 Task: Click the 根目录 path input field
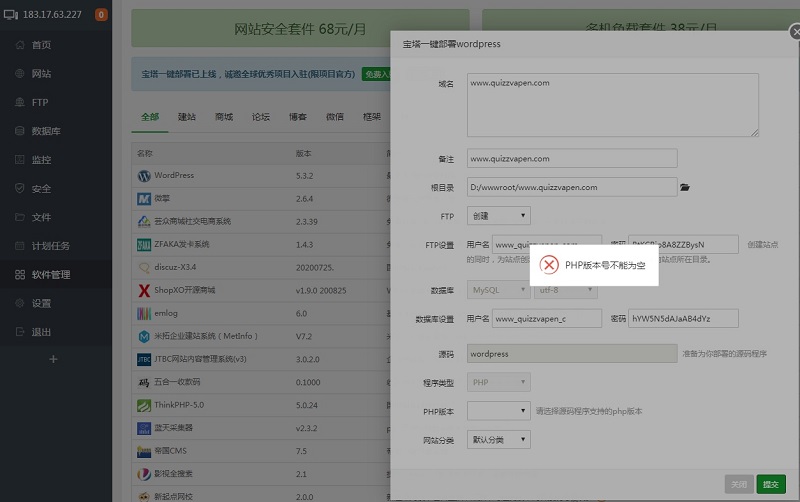572,187
